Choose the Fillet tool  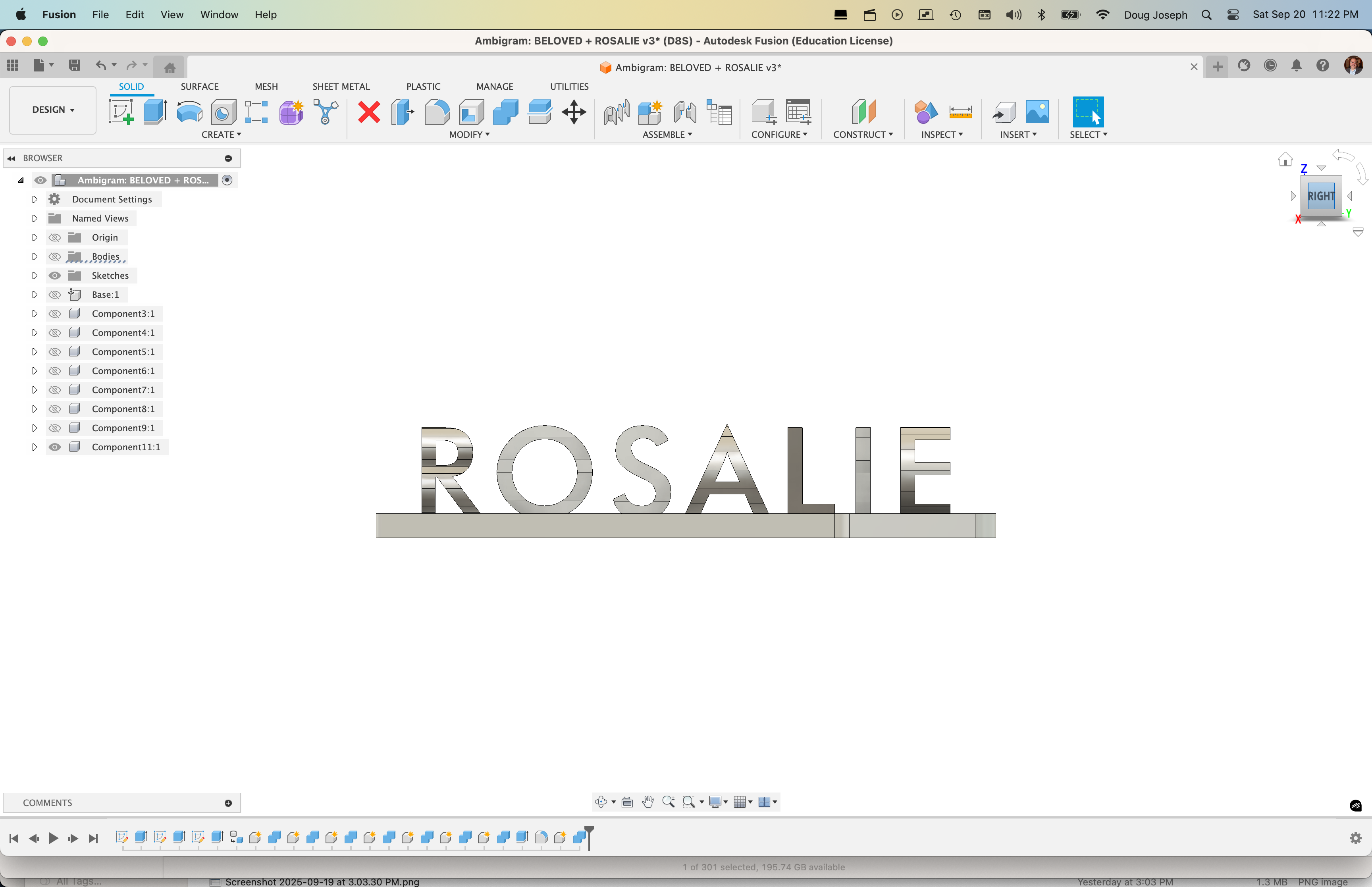437,112
